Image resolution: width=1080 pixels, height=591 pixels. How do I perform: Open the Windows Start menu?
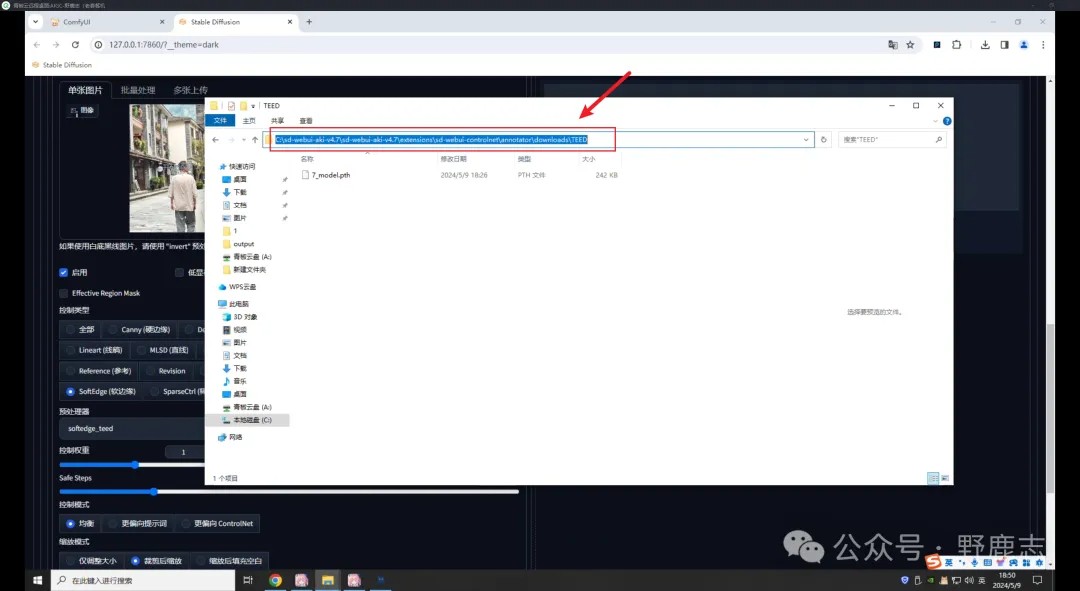click(37, 581)
